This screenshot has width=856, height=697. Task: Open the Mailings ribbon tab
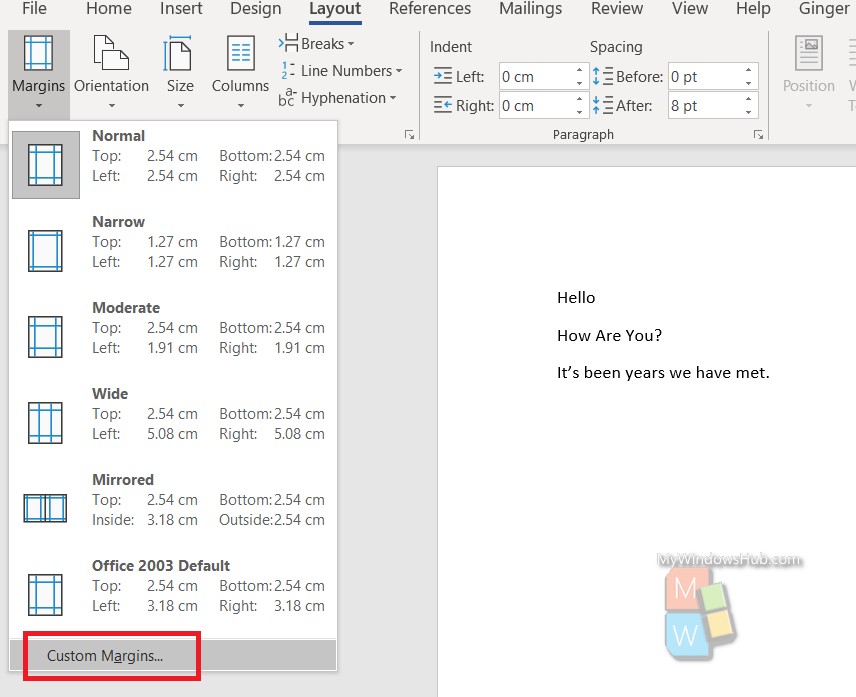[530, 9]
